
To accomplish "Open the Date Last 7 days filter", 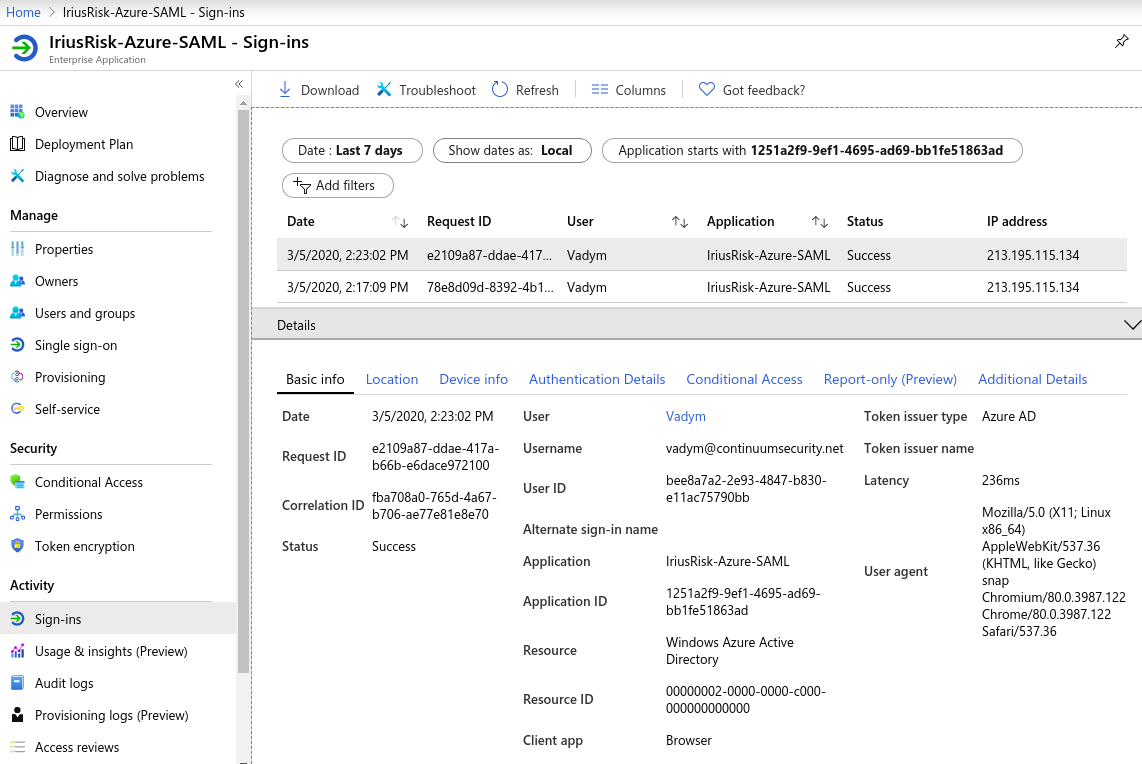I will click(x=352, y=151).
